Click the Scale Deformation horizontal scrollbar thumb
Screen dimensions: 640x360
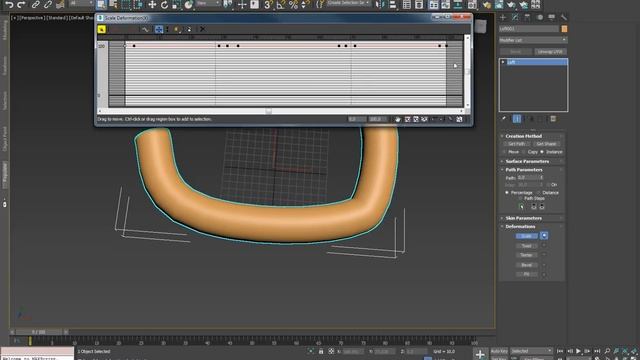pyautogui.click(x=268, y=111)
